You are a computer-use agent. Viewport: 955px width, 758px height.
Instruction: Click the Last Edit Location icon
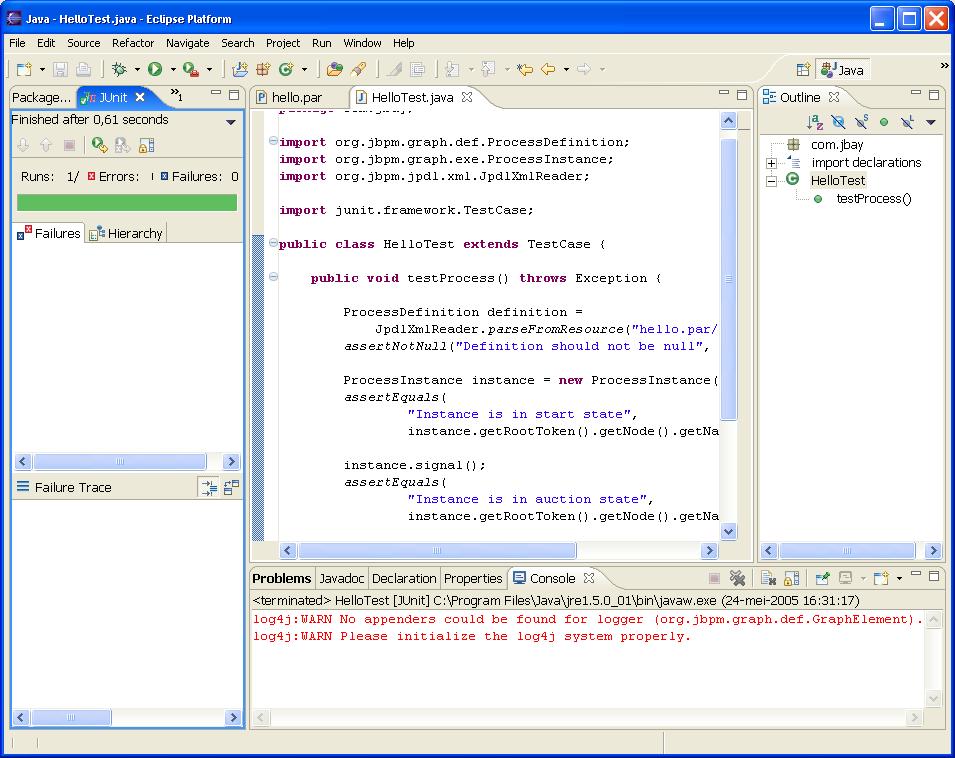524,69
